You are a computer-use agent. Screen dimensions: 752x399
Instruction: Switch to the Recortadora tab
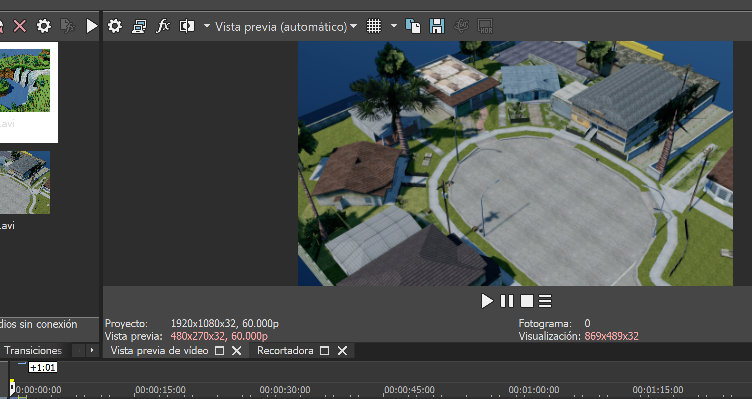coord(285,351)
